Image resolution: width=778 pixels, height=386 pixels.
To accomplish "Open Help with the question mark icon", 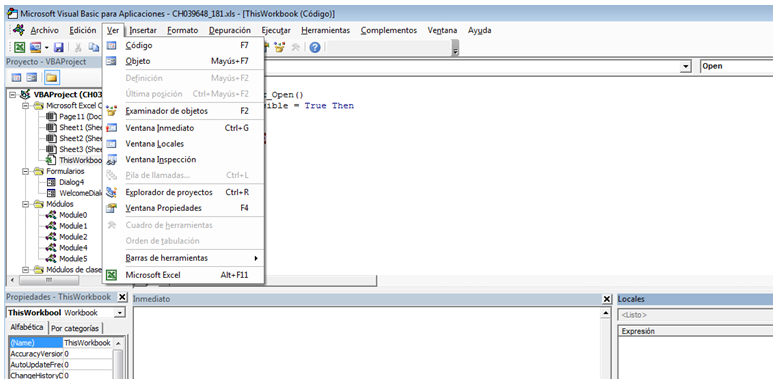I will [315, 47].
